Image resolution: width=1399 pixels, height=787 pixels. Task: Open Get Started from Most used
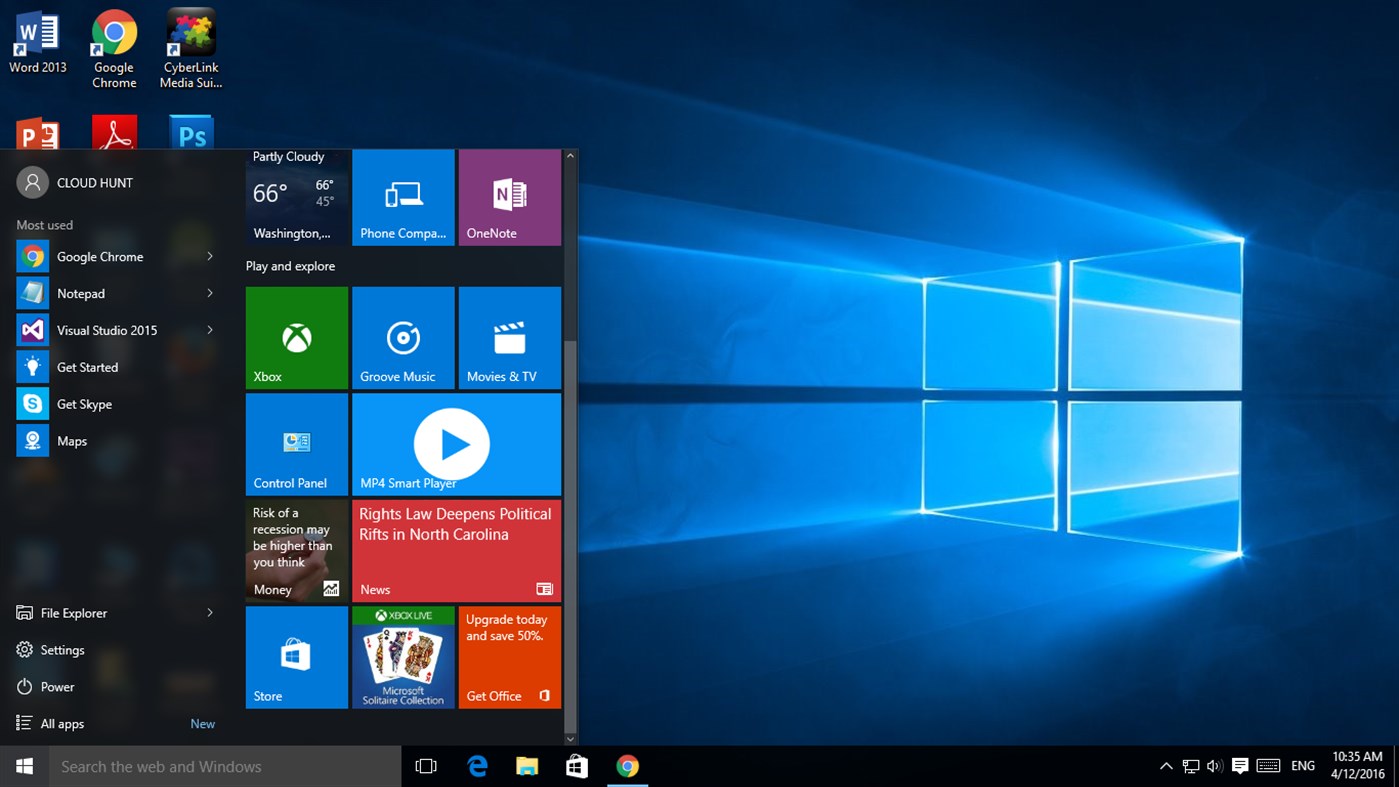pyautogui.click(x=117, y=367)
